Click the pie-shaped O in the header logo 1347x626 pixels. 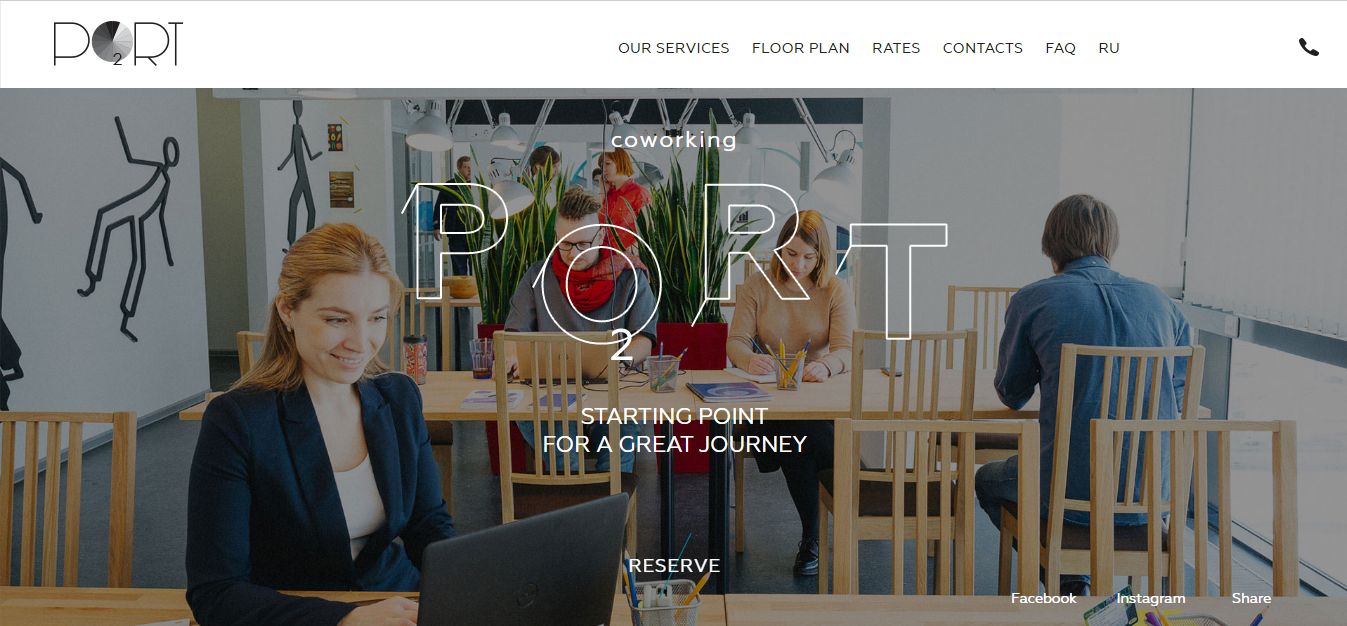click(x=114, y=41)
